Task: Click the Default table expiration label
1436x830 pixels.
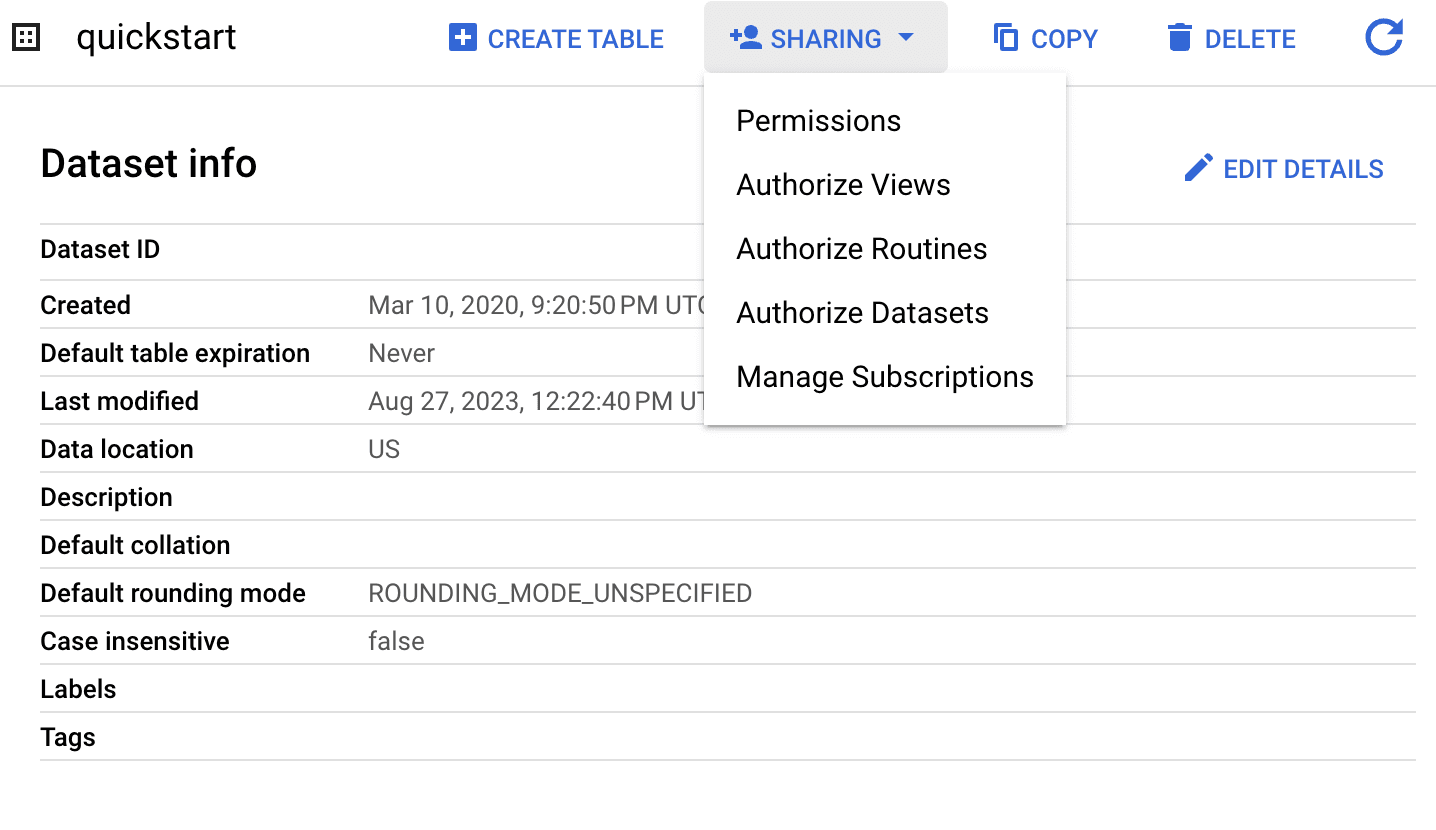Action: click(x=175, y=353)
